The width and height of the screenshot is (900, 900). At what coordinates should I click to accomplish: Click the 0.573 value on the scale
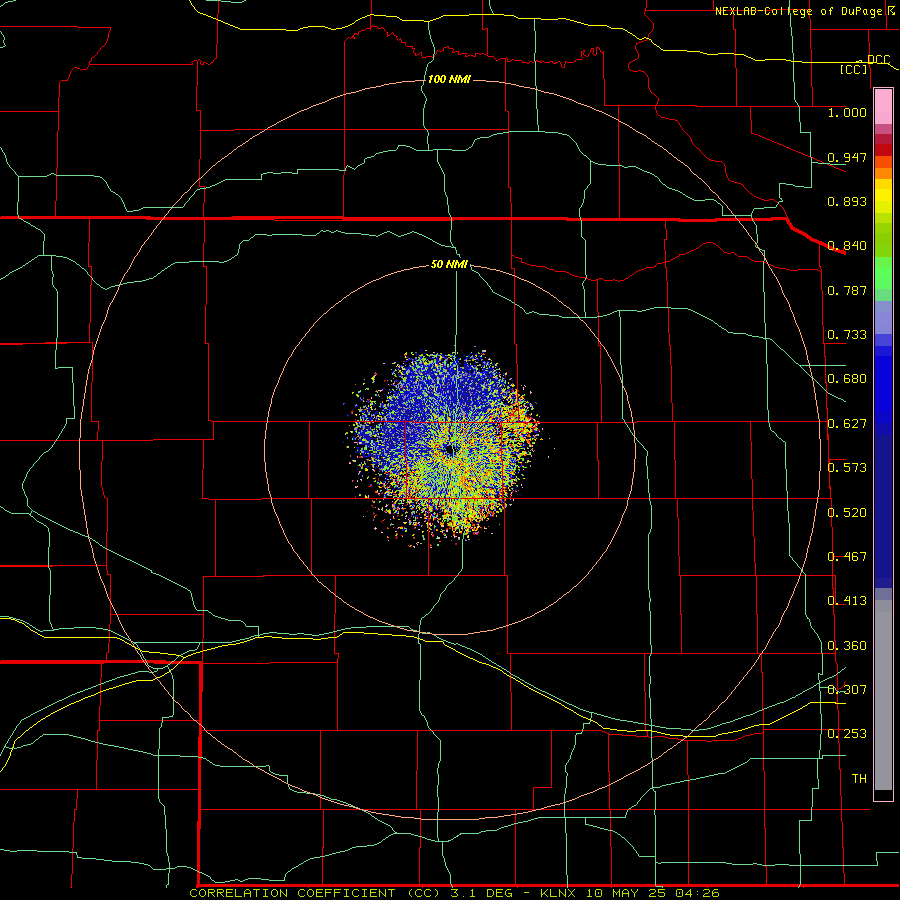[847, 468]
